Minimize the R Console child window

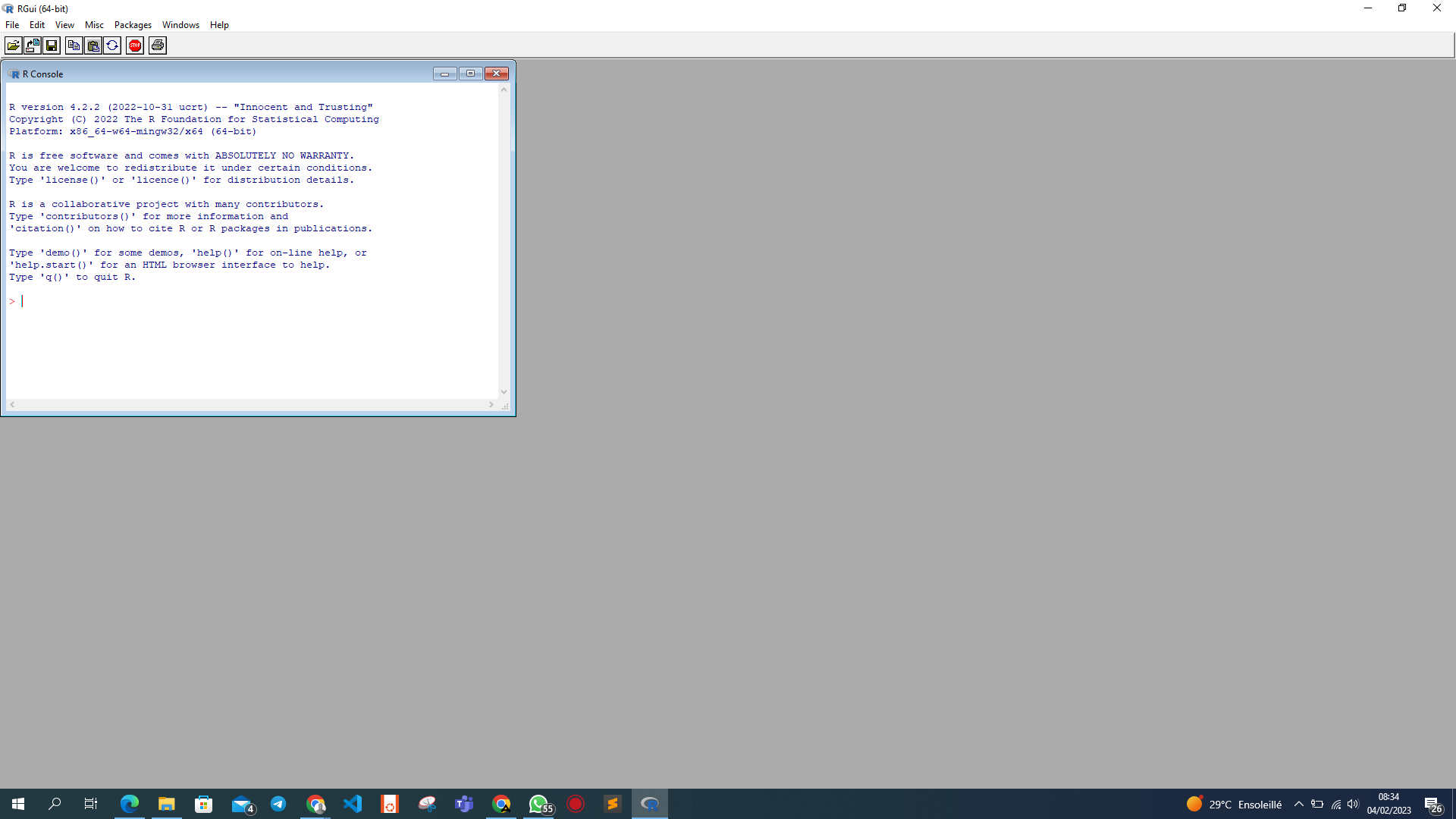point(444,74)
